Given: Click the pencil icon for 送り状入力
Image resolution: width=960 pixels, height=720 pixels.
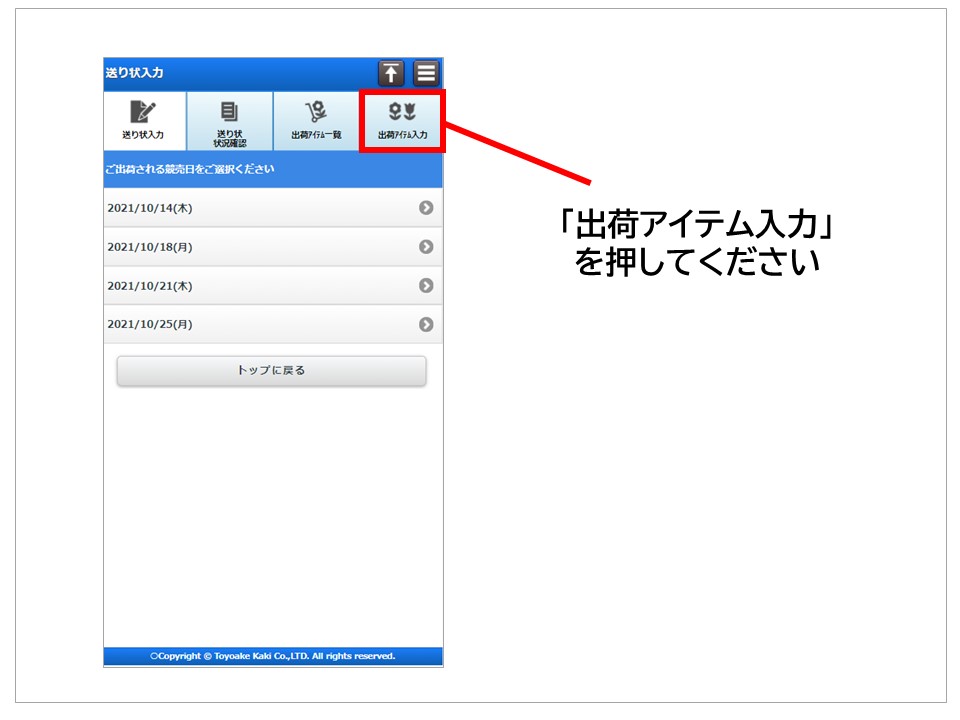Looking at the screenshot, I should pos(143,112).
